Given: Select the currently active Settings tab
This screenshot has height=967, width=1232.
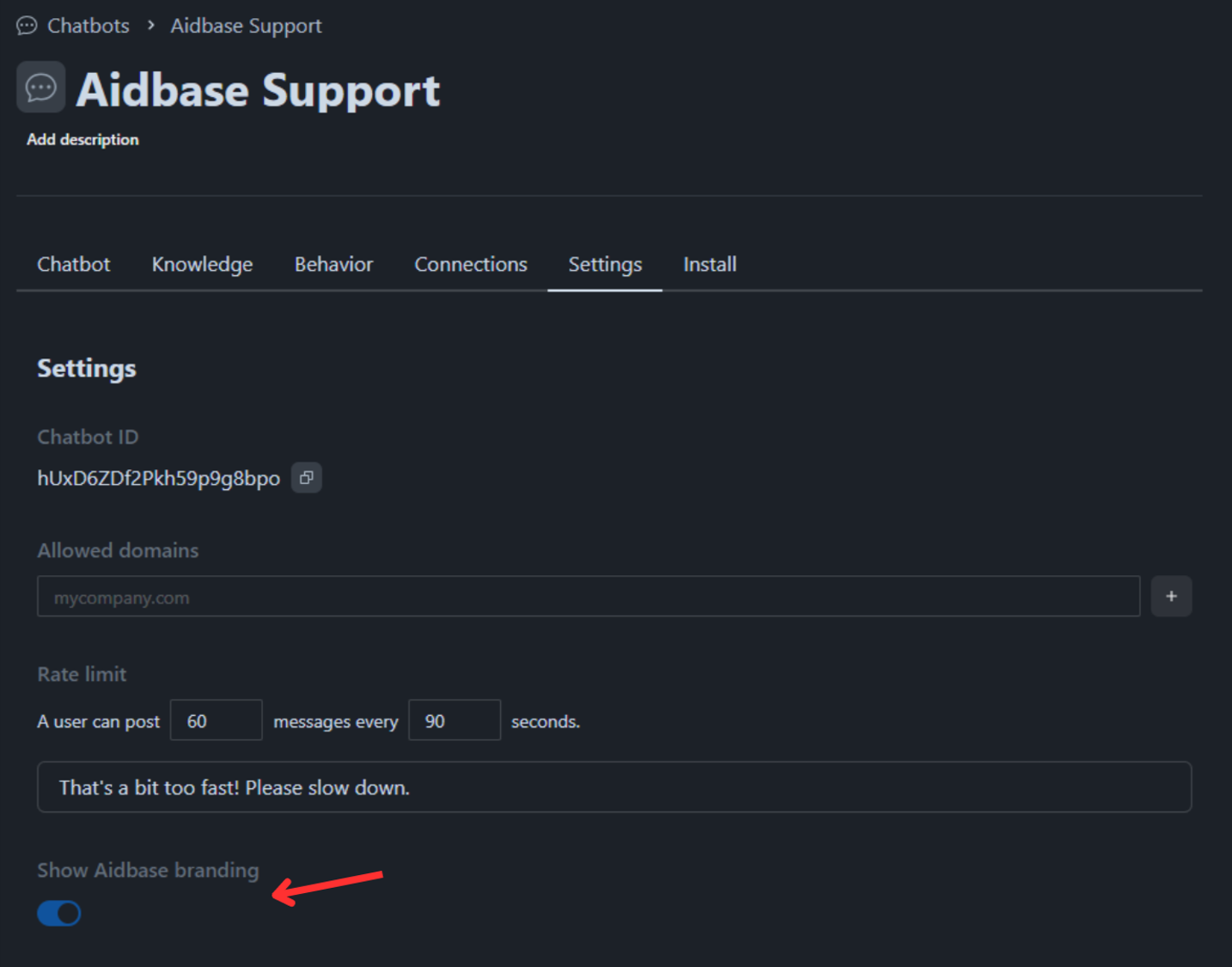Looking at the screenshot, I should click(x=605, y=264).
